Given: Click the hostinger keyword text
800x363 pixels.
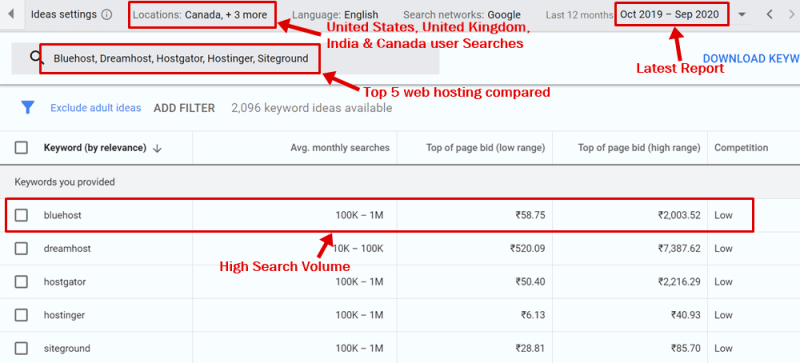Looking at the screenshot, I should pyautogui.click(x=64, y=315).
